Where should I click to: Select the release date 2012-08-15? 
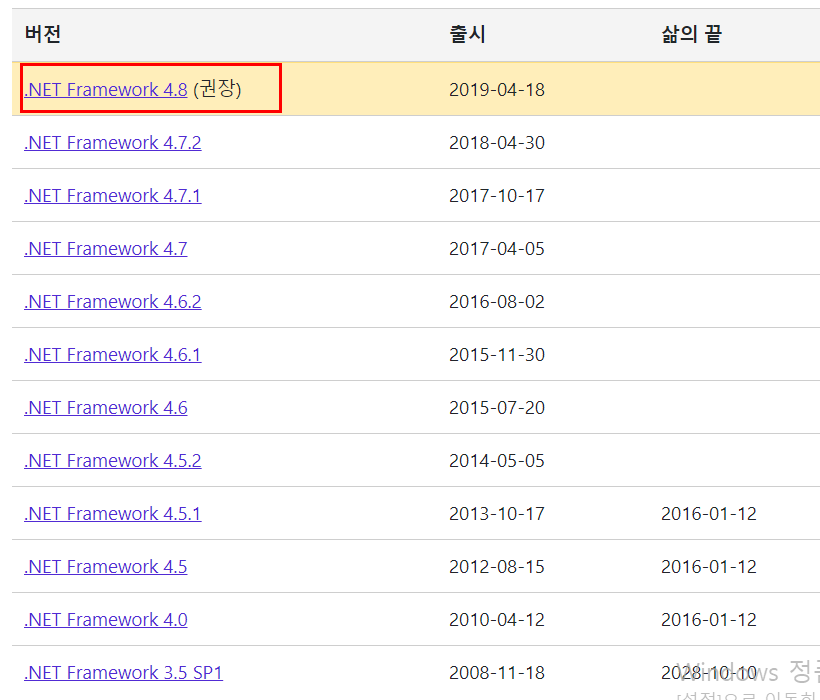click(x=497, y=567)
